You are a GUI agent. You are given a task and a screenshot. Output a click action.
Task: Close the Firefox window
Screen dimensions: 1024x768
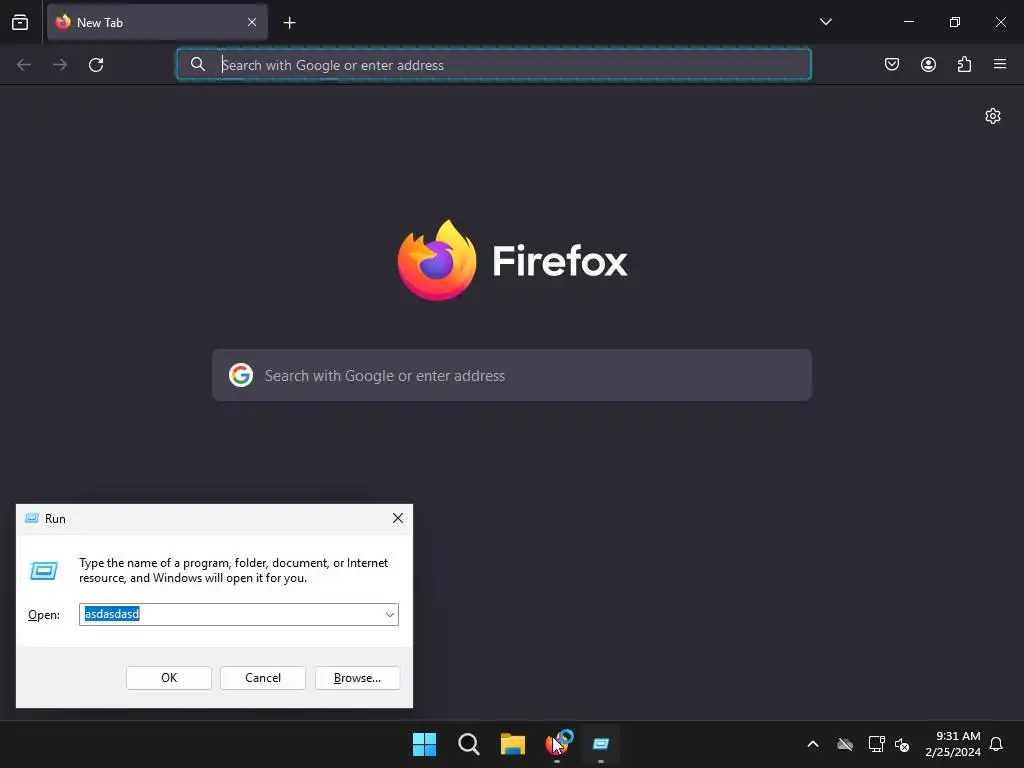tap(1000, 22)
